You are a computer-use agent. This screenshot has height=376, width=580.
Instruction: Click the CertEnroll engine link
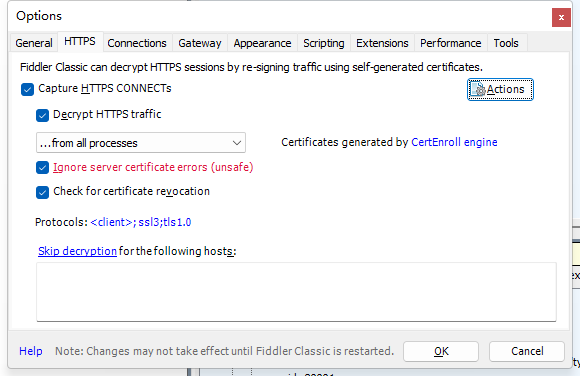point(454,142)
